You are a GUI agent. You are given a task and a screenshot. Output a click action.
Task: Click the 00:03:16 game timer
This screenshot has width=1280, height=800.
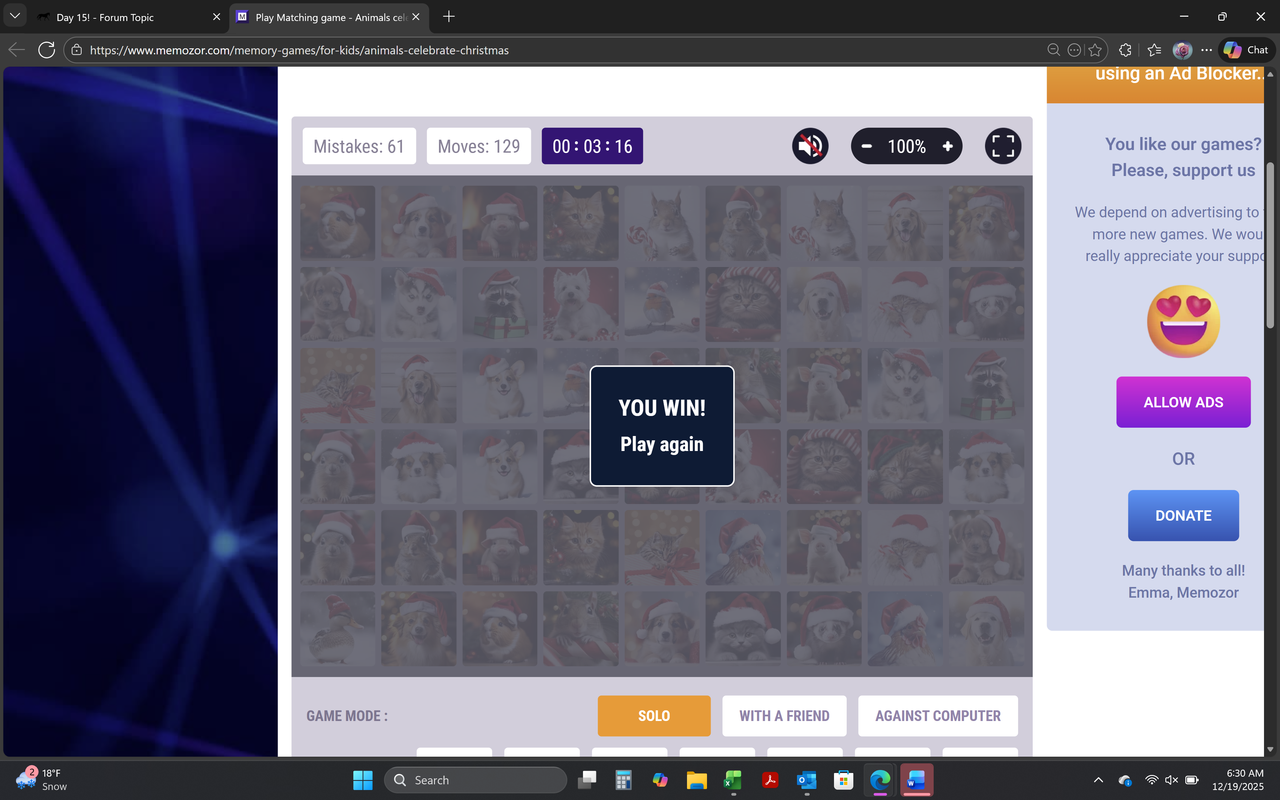(x=592, y=146)
